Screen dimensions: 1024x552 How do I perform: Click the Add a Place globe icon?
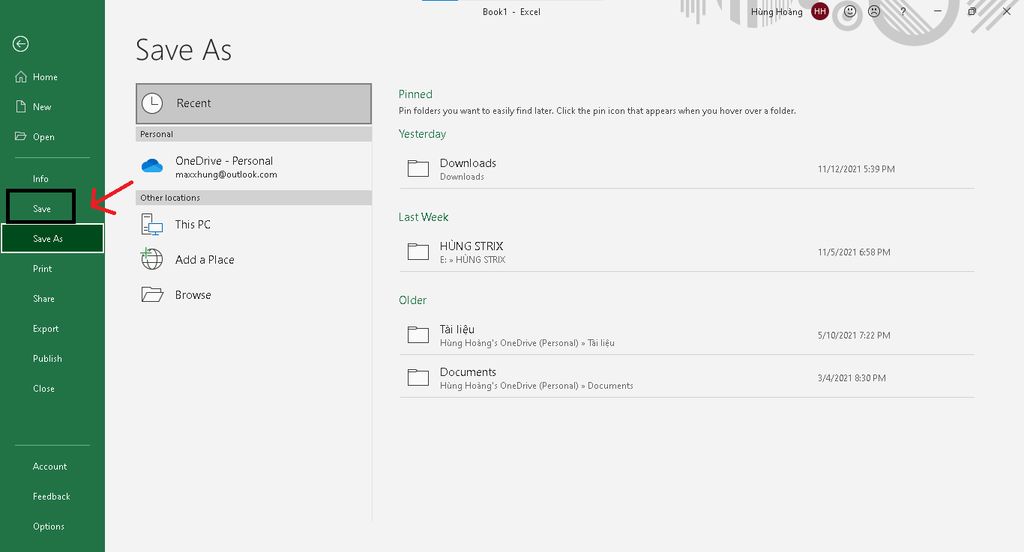click(152, 260)
